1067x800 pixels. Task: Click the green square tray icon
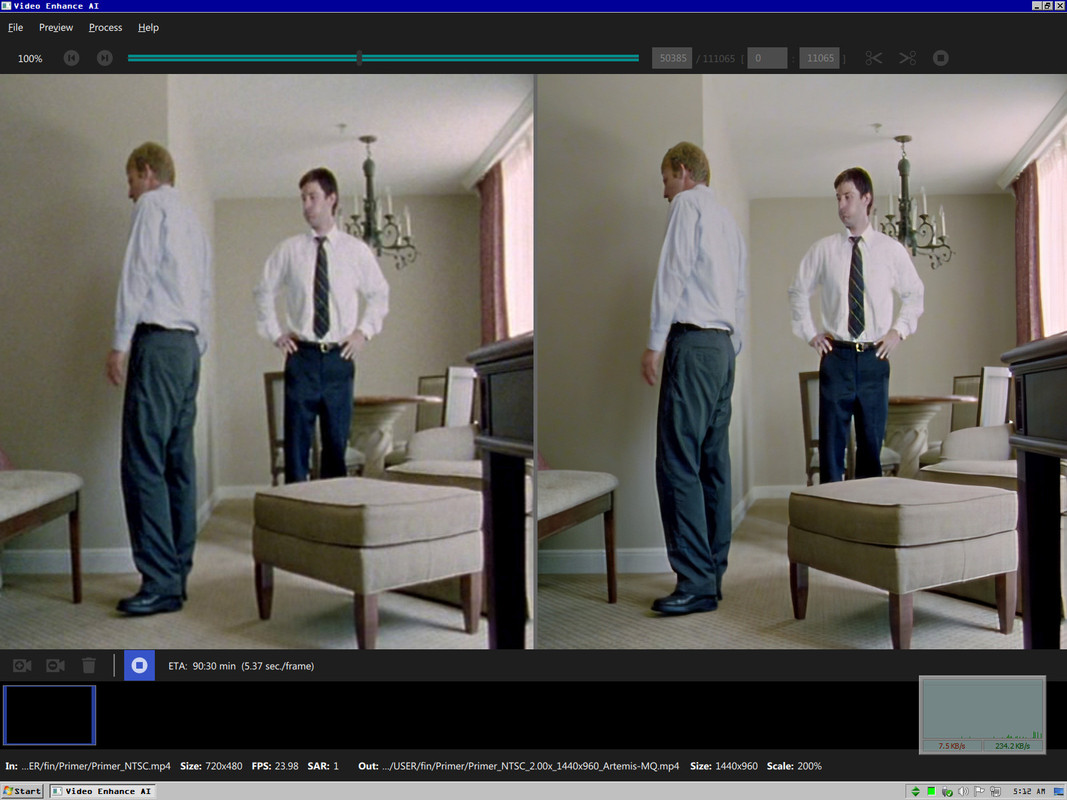pos(931,791)
